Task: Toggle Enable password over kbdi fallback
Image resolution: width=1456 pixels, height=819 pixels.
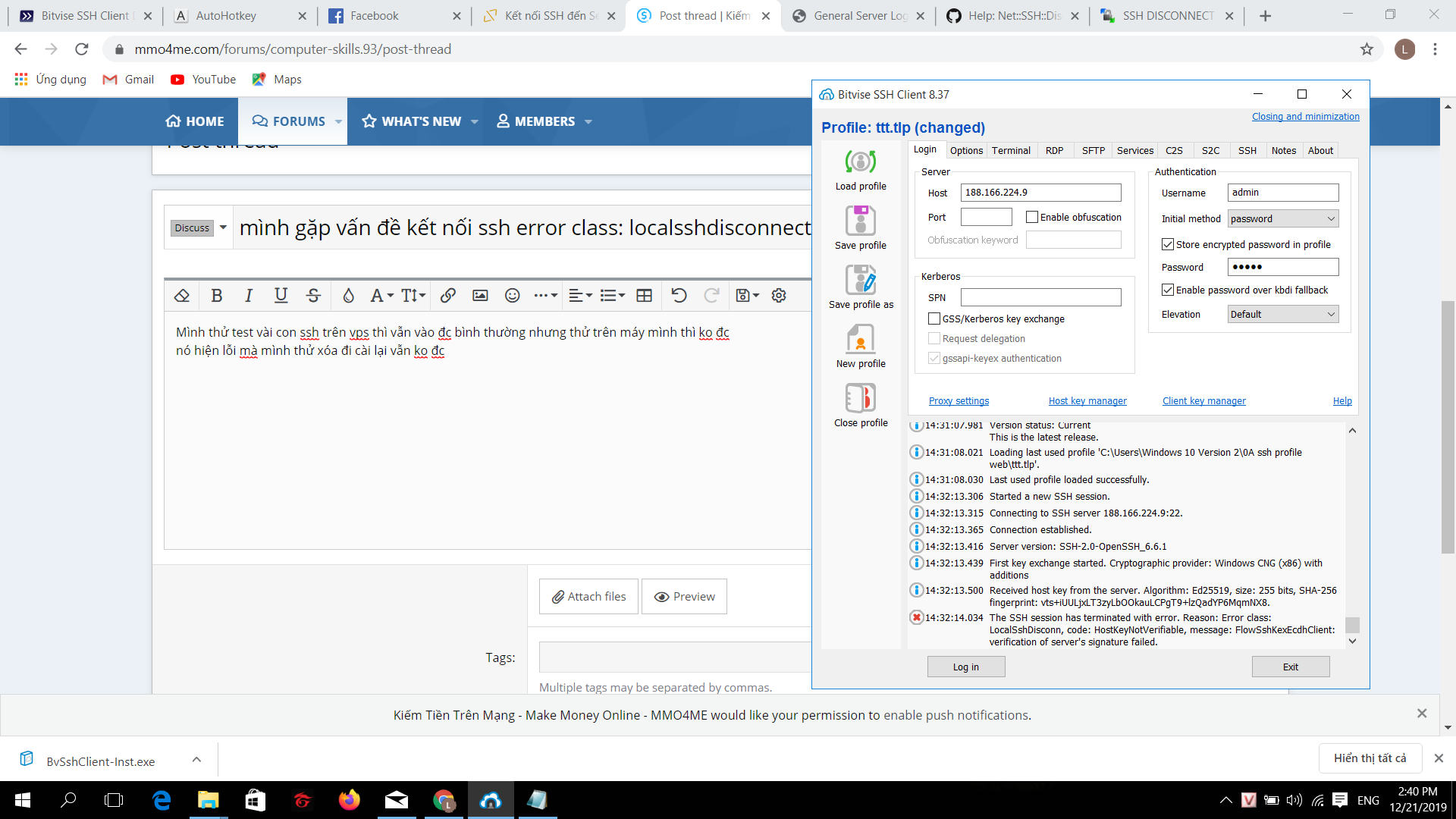Action: tap(1168, 290)
